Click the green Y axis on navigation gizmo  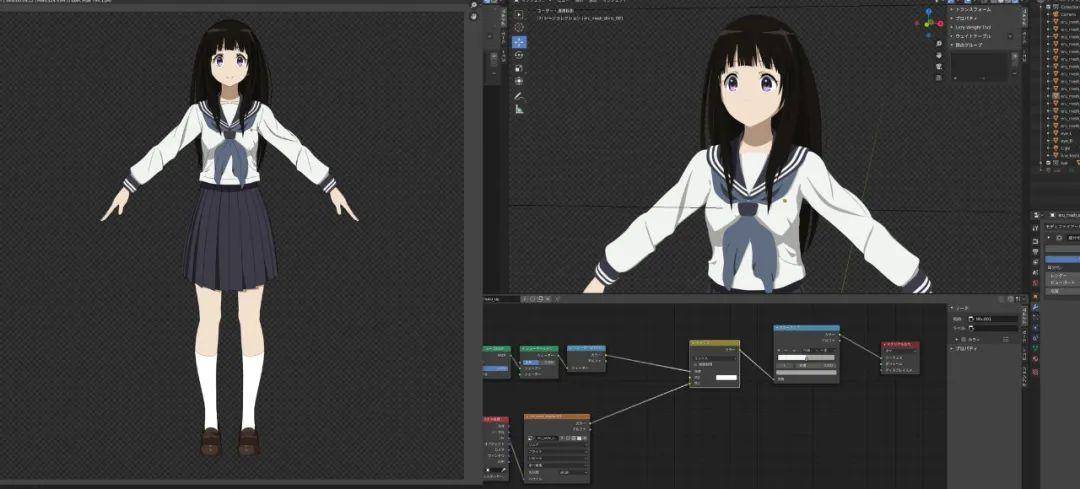coord(926,25)
